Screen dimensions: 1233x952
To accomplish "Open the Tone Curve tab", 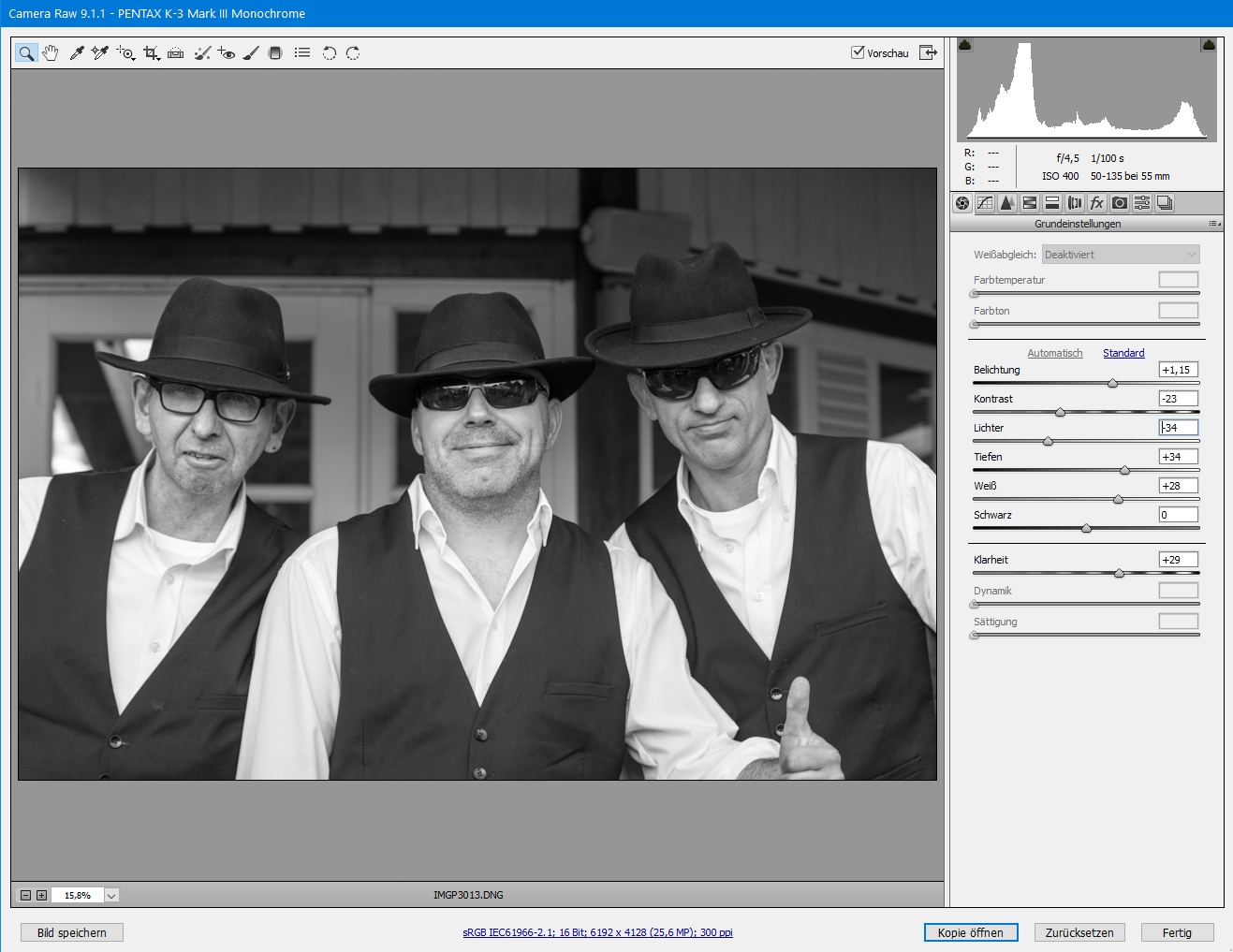I will click(985, 203).
